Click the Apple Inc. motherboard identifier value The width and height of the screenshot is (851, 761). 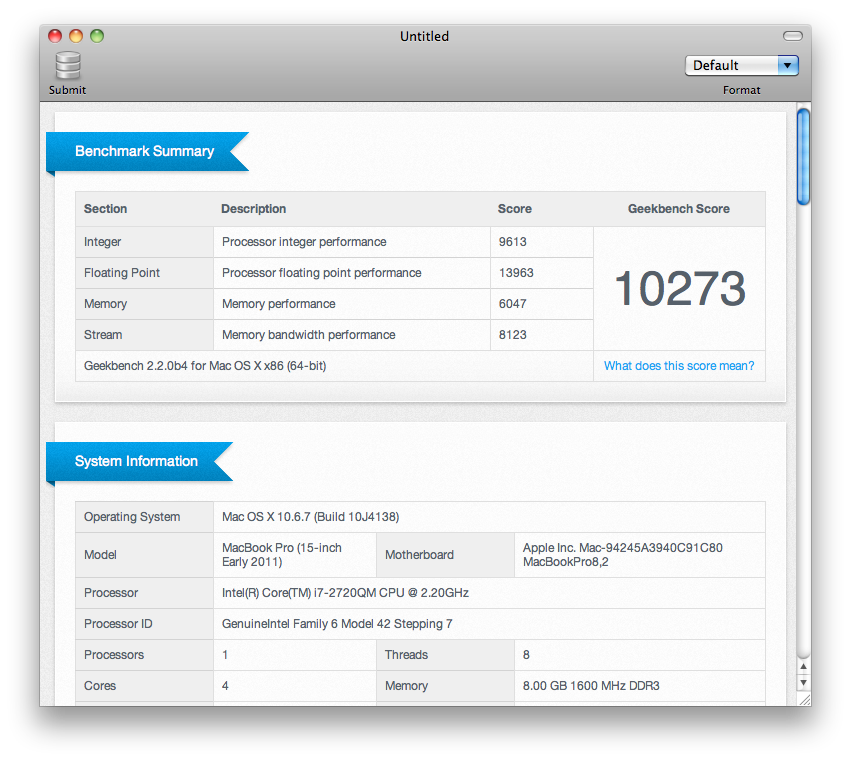point(623,555)
